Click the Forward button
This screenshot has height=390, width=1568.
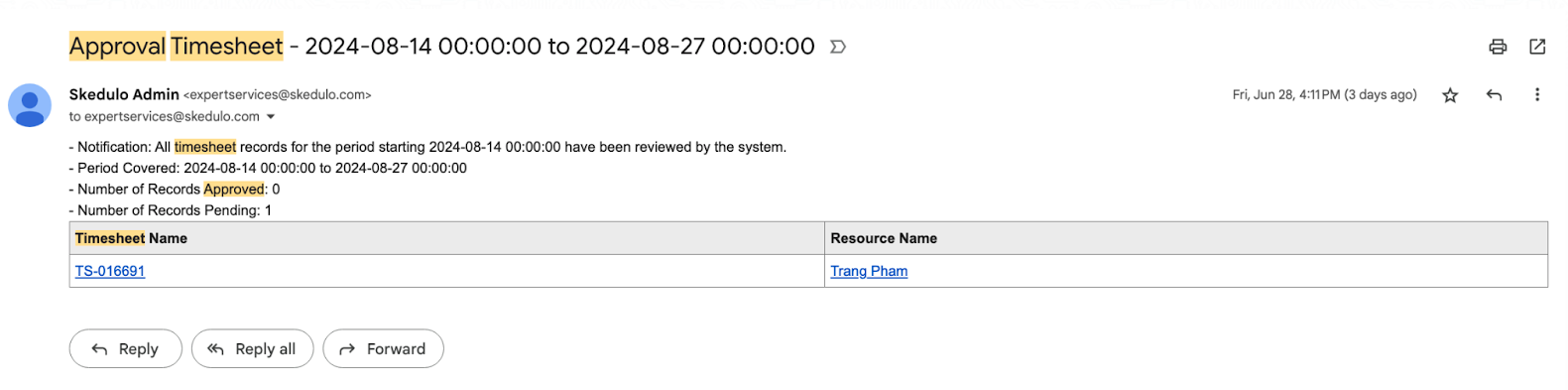pyautogui.click(x=383, y=348)
